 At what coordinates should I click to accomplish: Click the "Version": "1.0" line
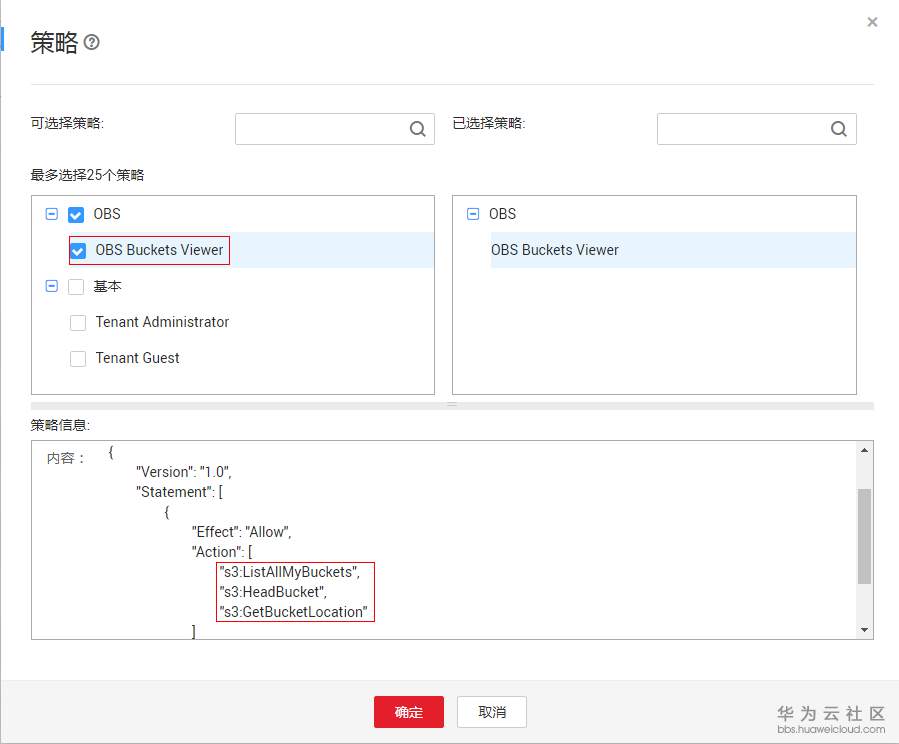tap(183, 472)
